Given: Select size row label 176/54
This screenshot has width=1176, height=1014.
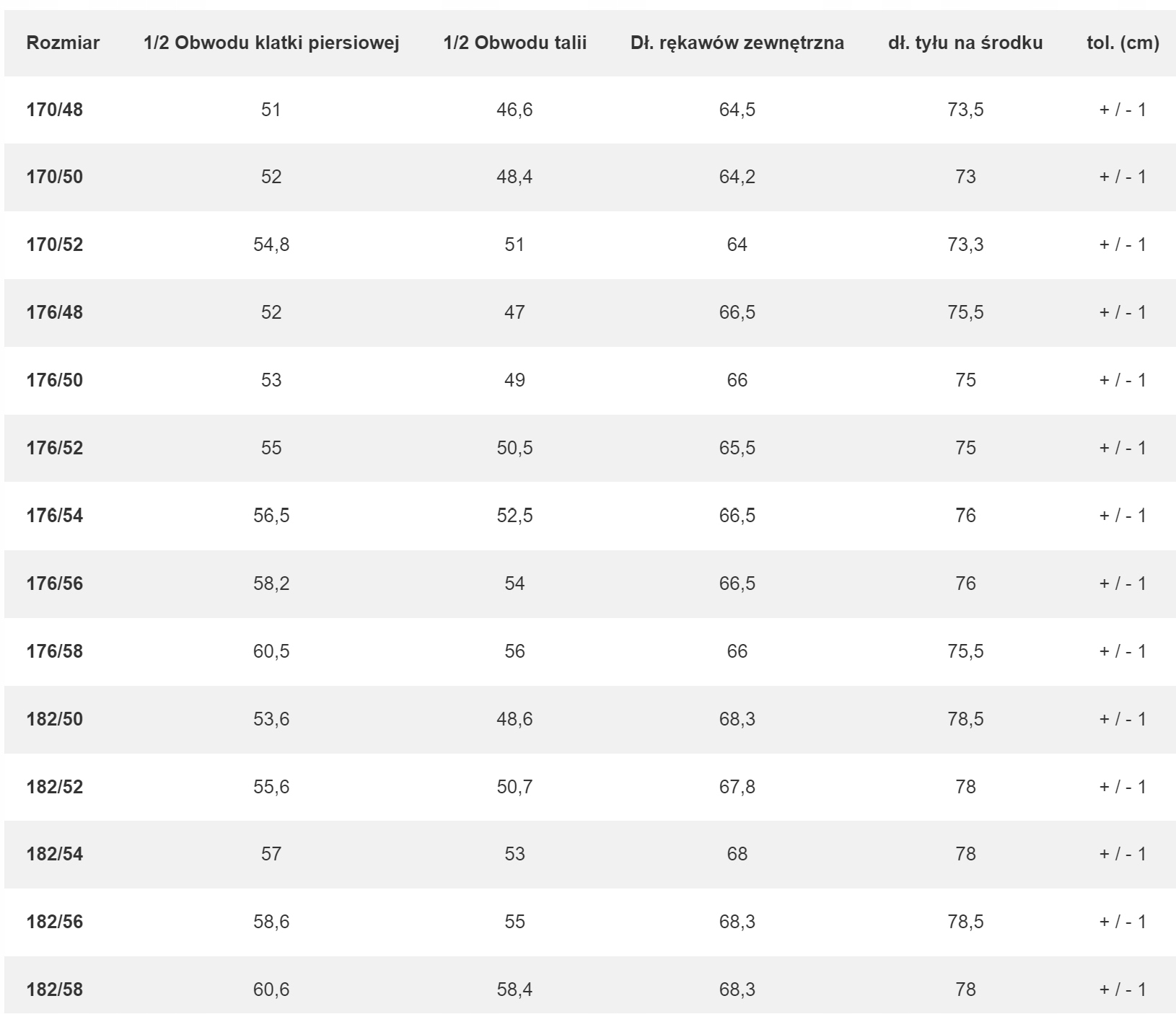Looking at the screenshot, I should (55, 516).
